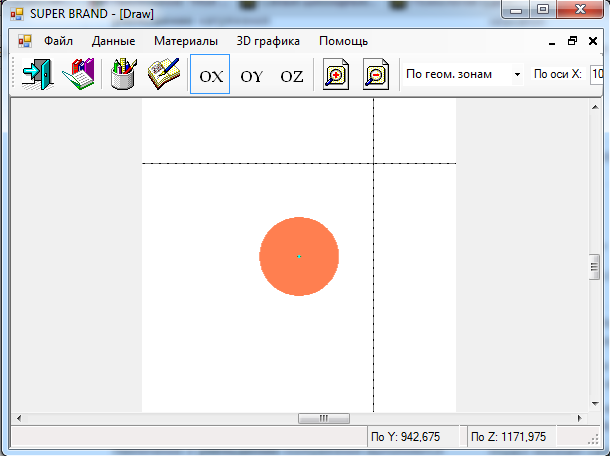This screenshot has height=456, width=610.
Task: Click the zoom in magnifier icon
Action: [x=336, y=74]
